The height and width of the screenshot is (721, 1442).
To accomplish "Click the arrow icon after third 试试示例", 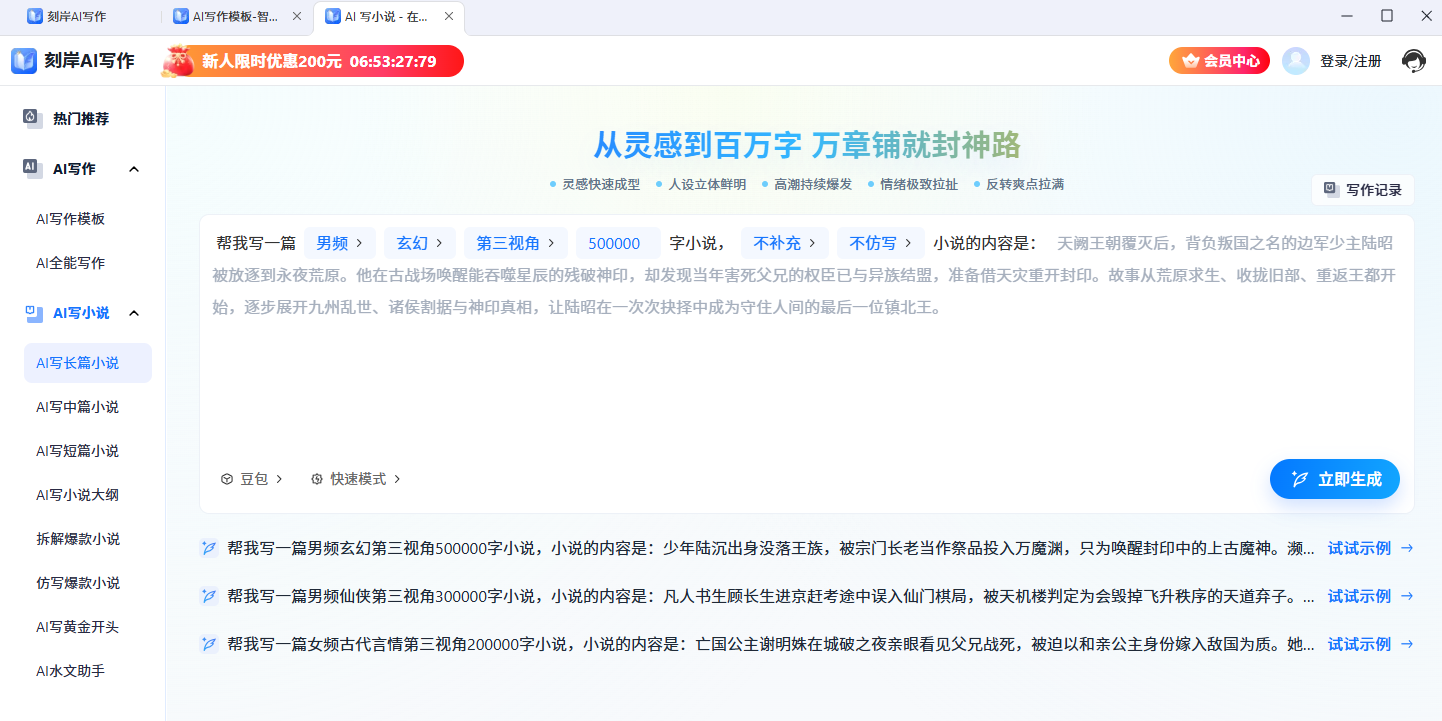I will pyautogui.click(x=1407, y=644).
